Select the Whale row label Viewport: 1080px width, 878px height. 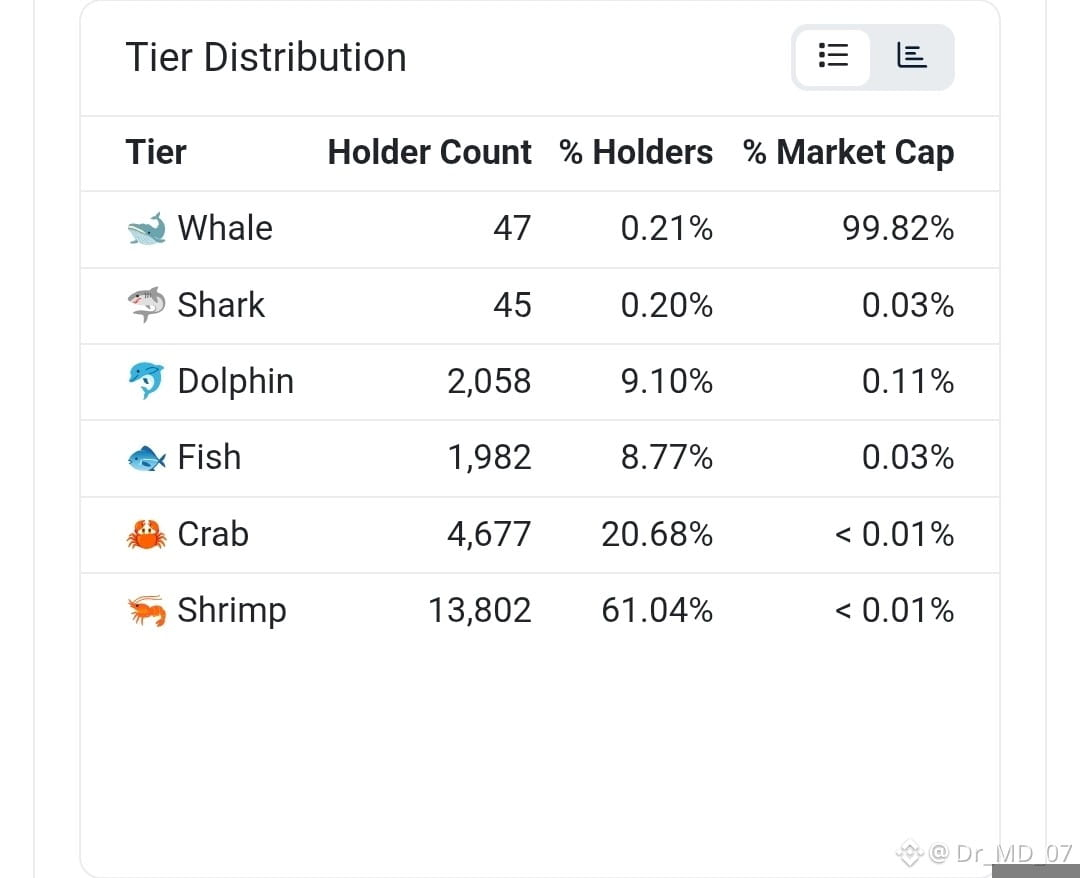225,228
